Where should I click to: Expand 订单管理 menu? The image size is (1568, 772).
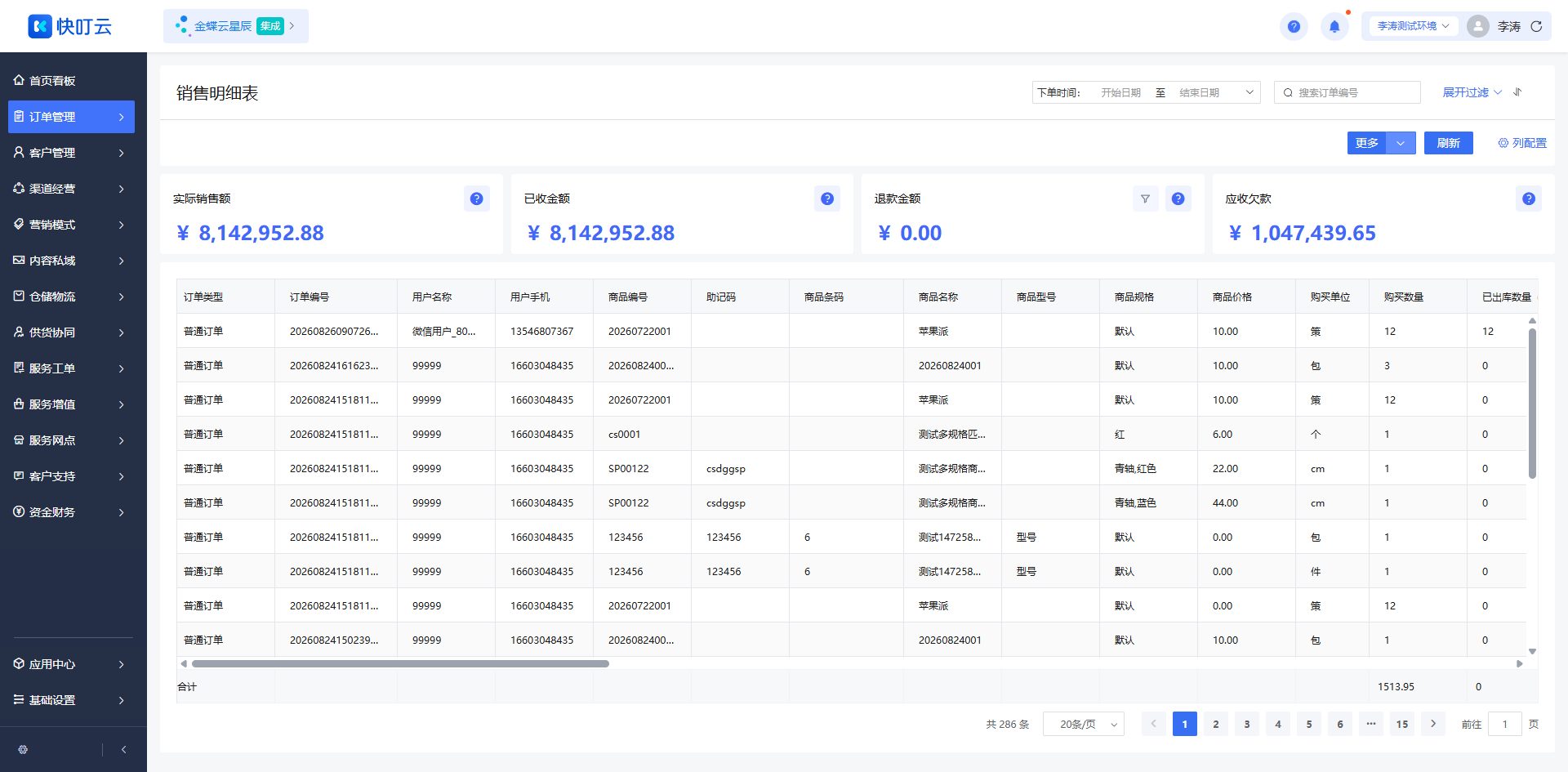[71, 117]
